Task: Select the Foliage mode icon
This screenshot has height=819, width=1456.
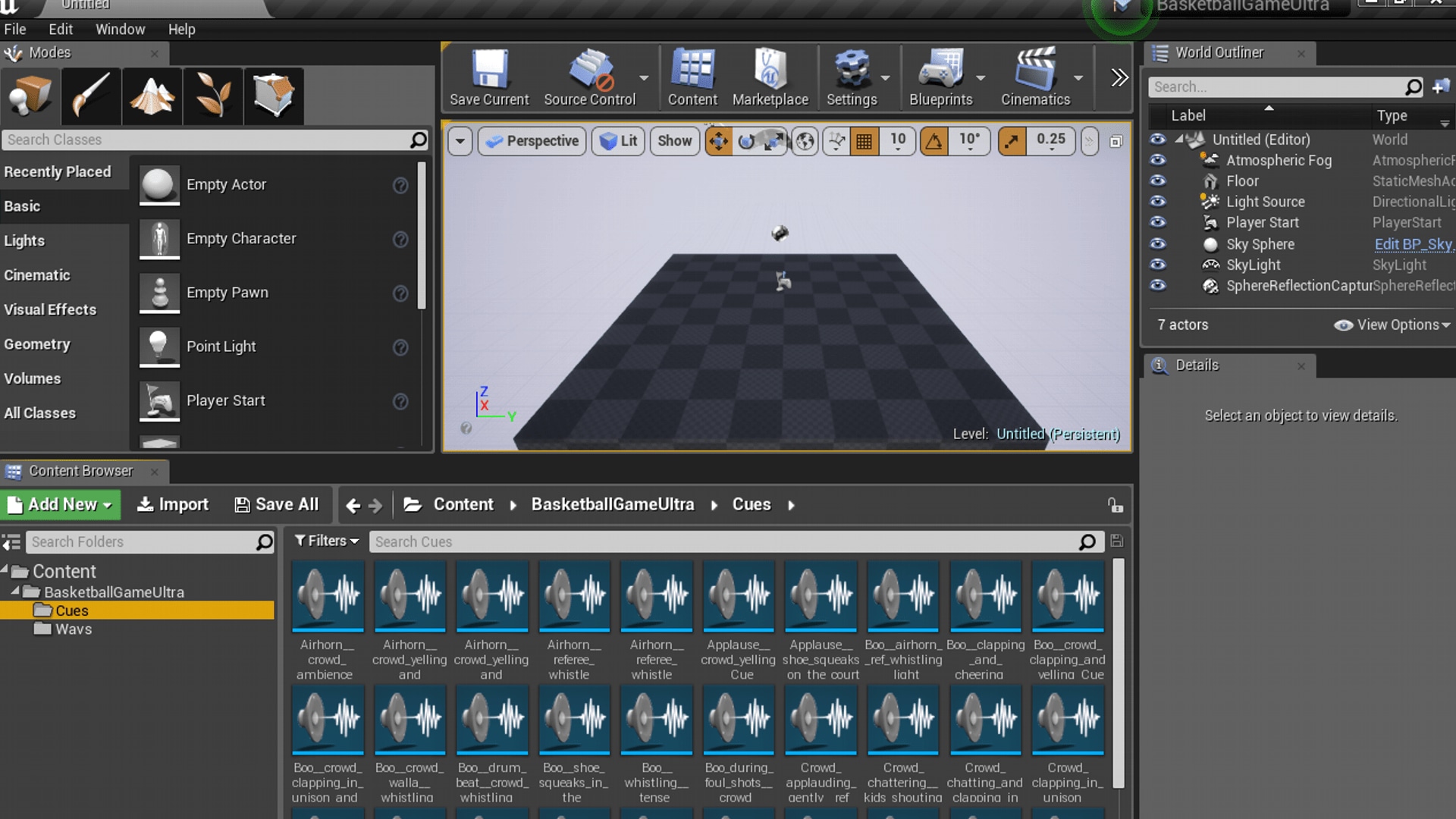Action: [212, 96]
